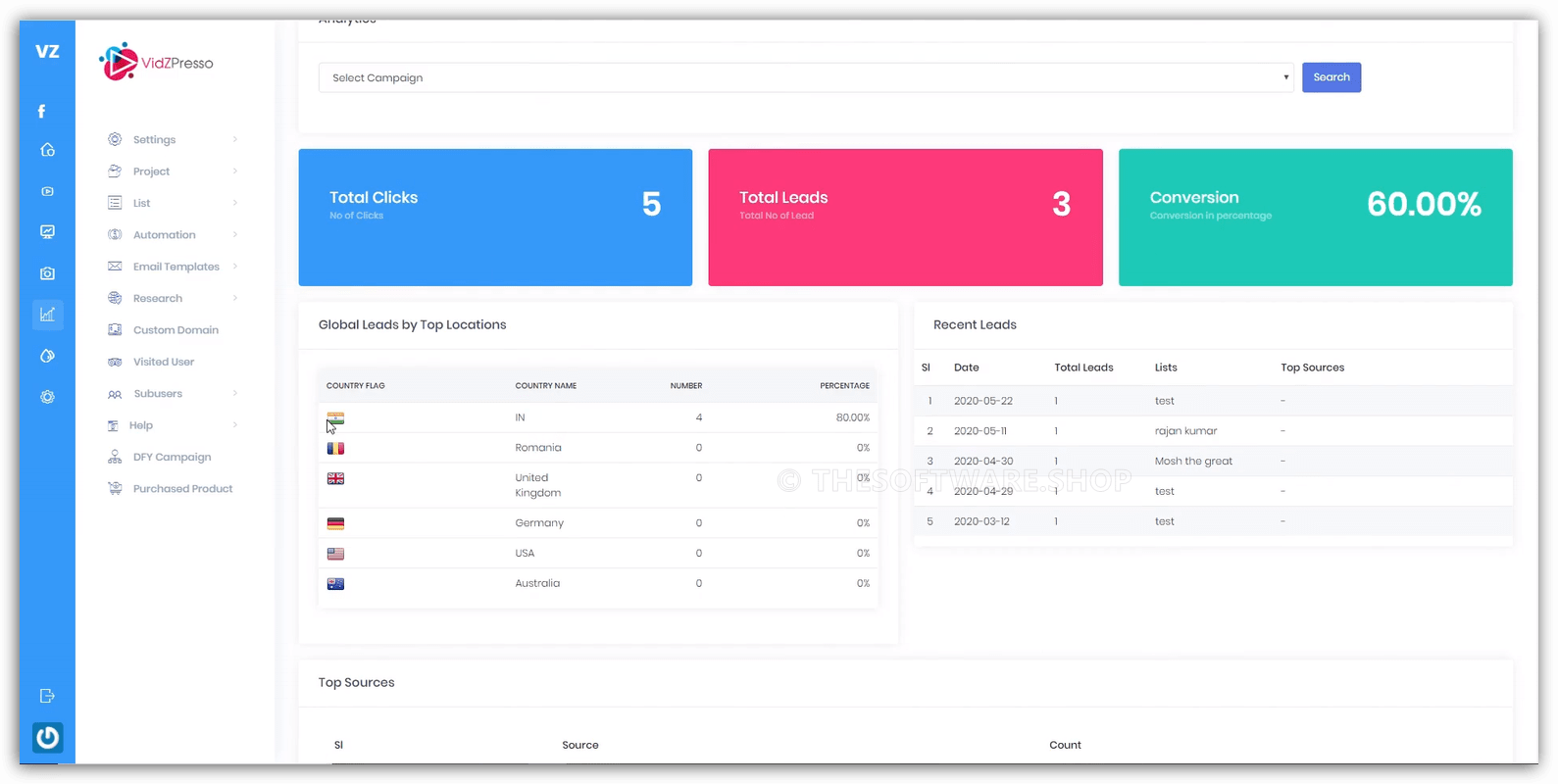Click the Subusers people icon
Screen dimensions: 1558x784
coord(115,394)
